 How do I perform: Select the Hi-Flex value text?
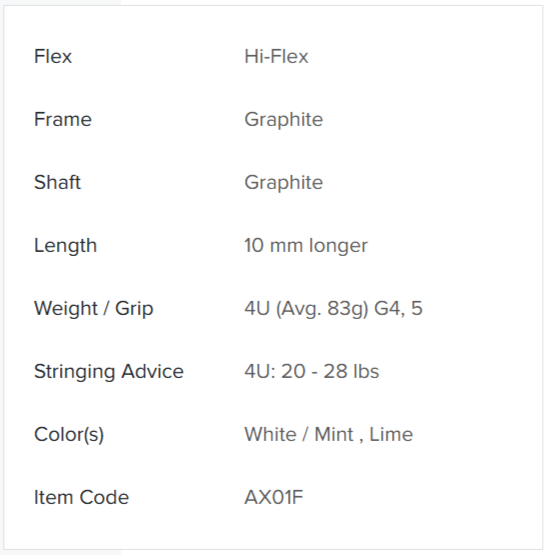coord(276,56)
